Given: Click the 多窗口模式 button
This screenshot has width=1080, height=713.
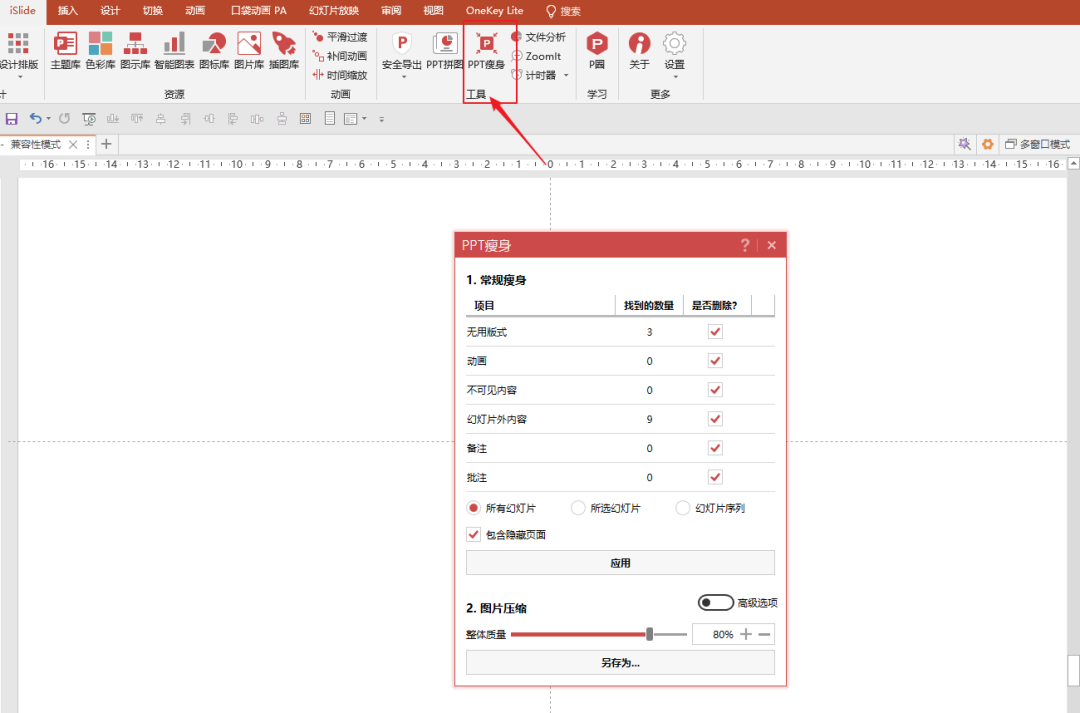Looking at the screenshot, I should click(1037, 144).
